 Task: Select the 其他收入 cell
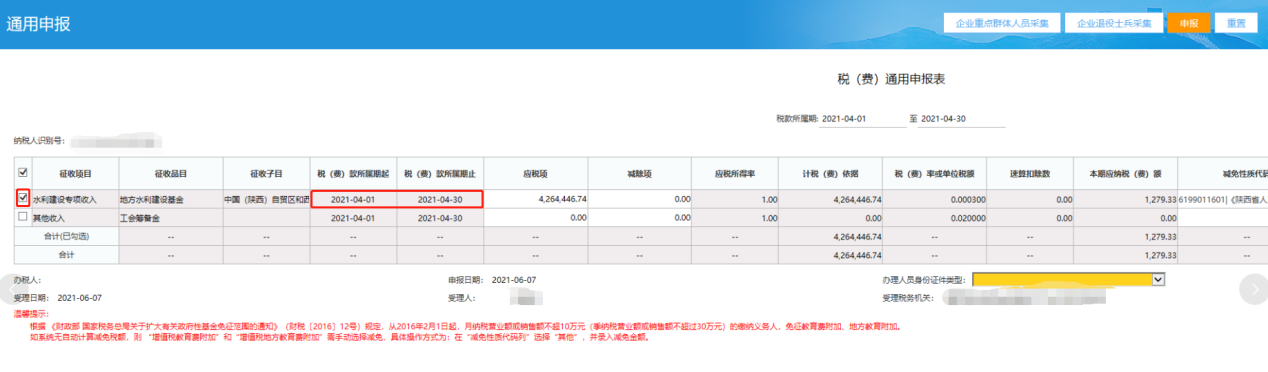click(75, 217)
